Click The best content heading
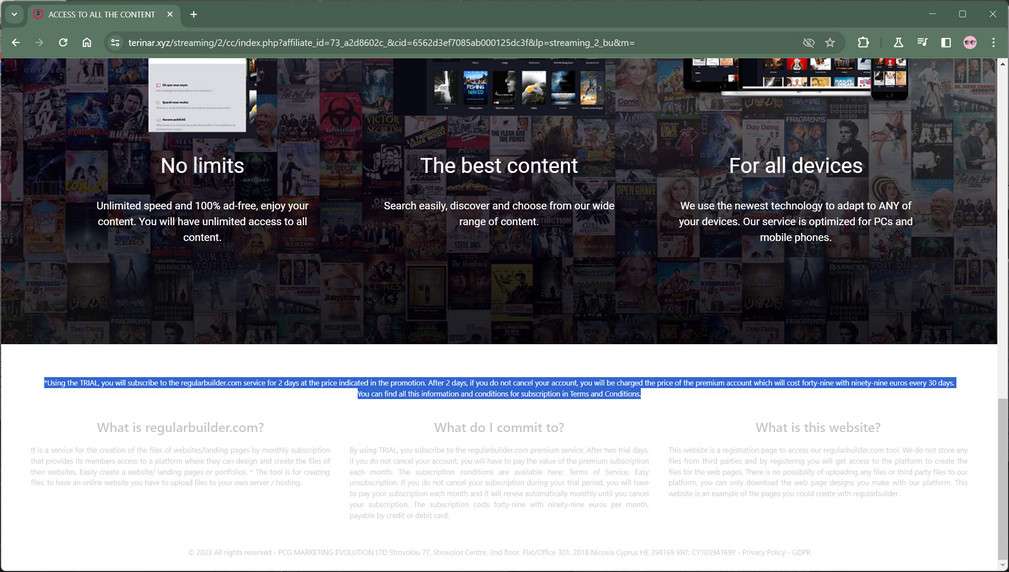 point(499,165)
